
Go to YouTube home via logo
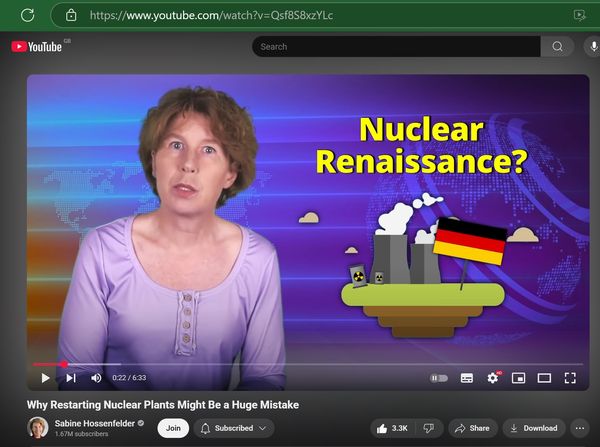37,47
